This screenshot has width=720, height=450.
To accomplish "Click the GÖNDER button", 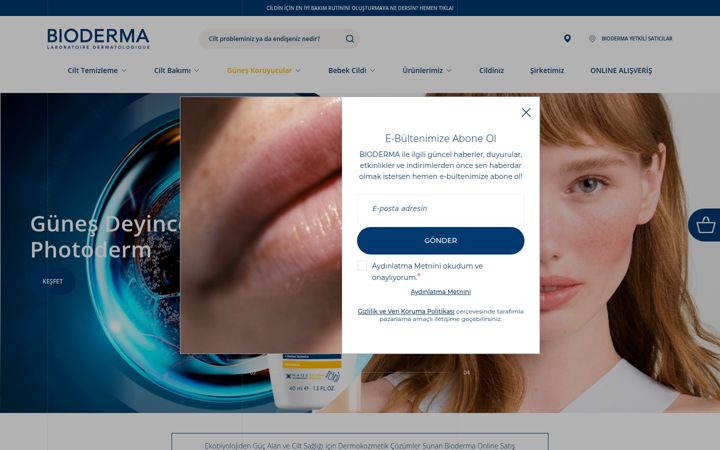I will (440, 241).
